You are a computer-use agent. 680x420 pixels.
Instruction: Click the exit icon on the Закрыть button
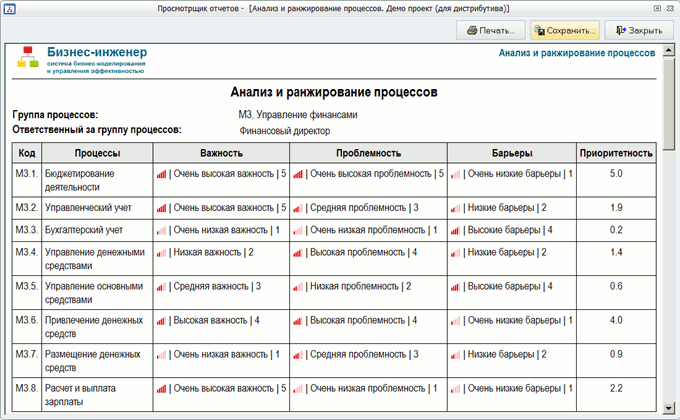click(x=621, y=30)
